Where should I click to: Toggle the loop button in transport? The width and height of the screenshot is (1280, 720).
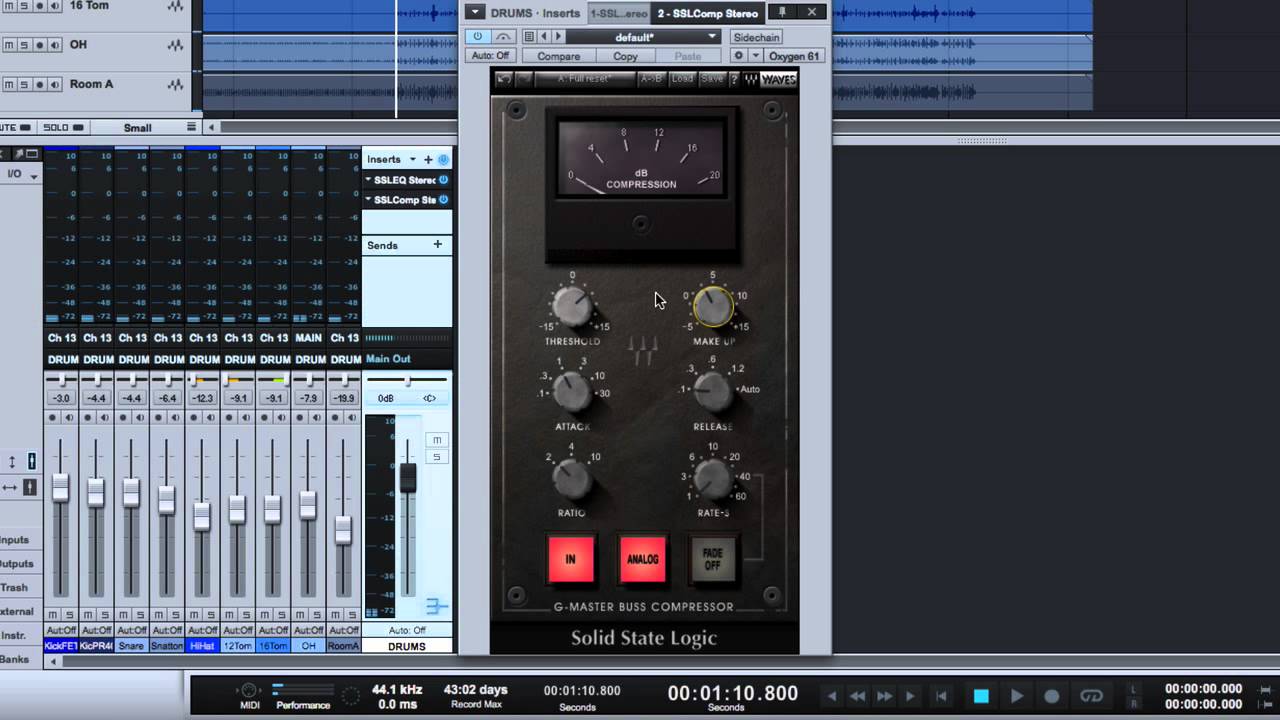(x=1091, y=696)
